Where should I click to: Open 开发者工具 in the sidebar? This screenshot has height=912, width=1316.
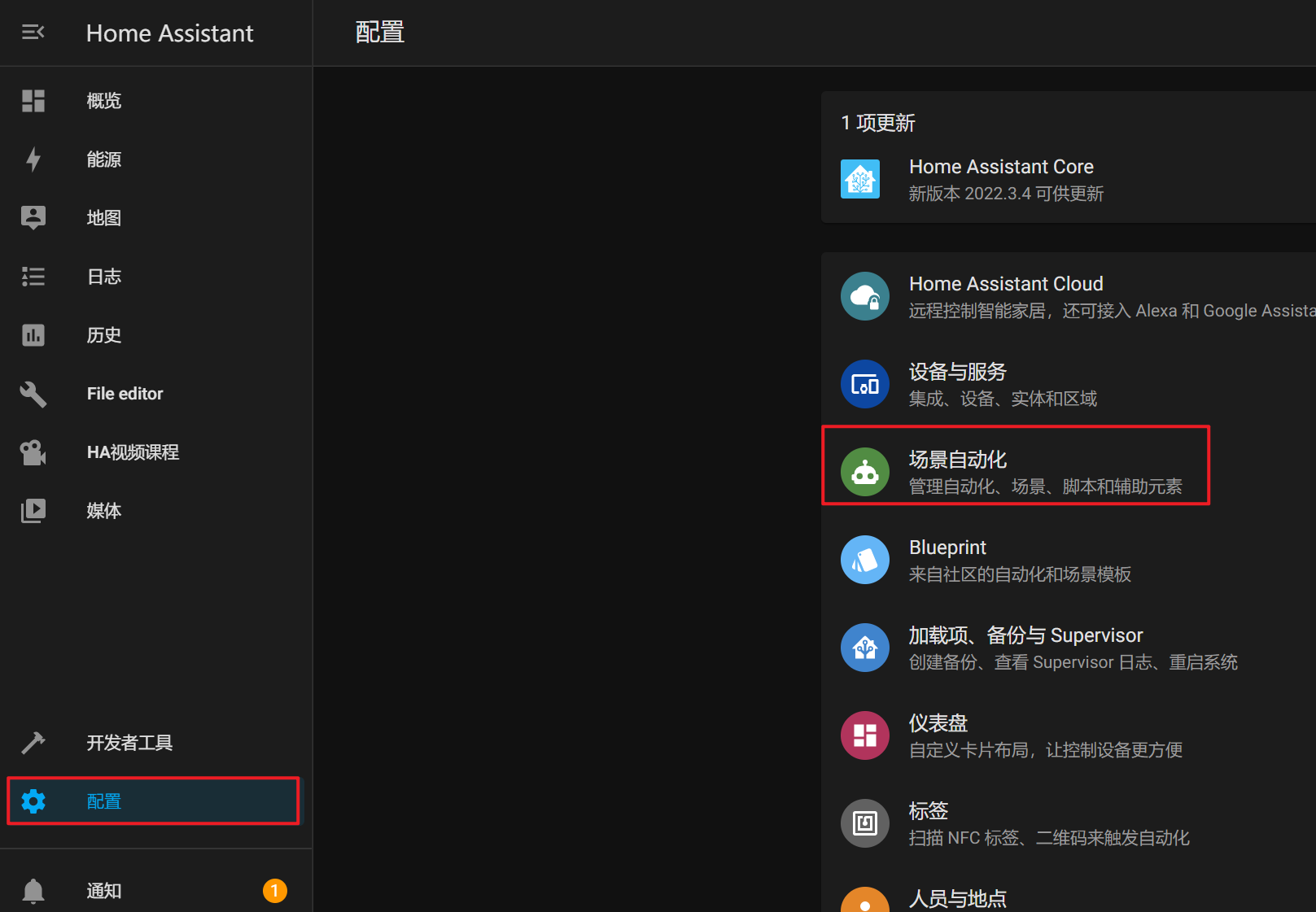coord(156,743)
